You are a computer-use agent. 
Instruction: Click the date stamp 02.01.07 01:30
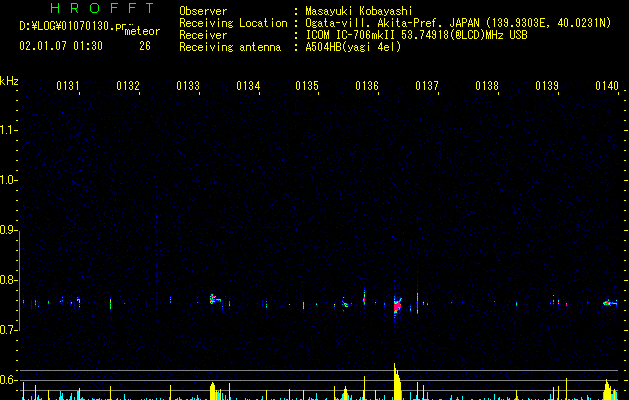61,46
